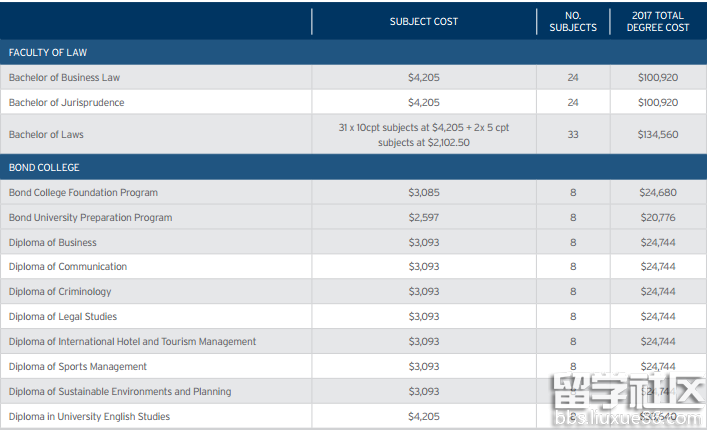The height and width of the screenshot is (430, 708).
Task: Select $24,744 total for Diploma of Sports Management
Action: (658, 366)
